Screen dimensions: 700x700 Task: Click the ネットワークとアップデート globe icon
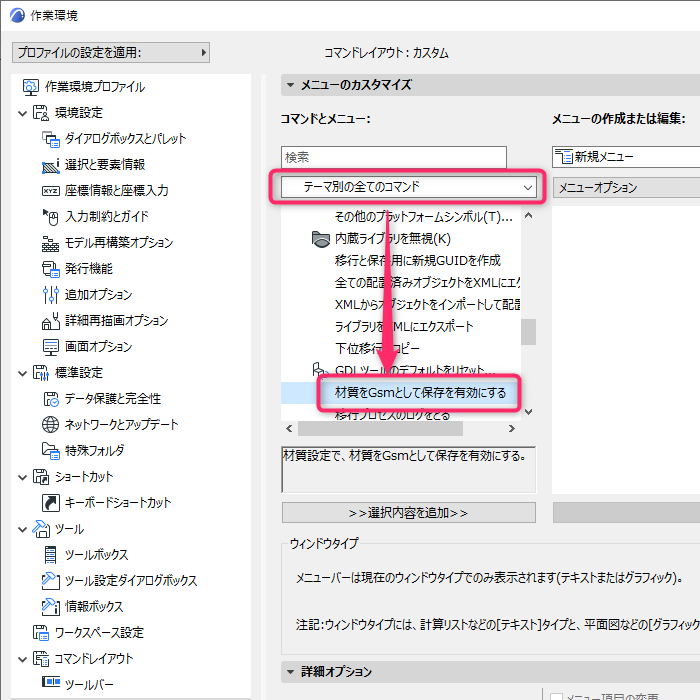pos(50,425)
